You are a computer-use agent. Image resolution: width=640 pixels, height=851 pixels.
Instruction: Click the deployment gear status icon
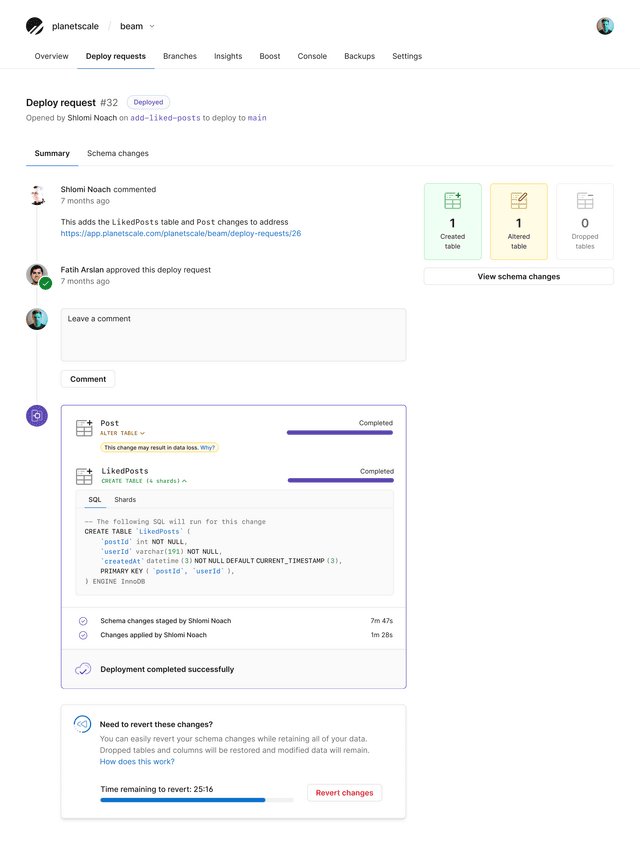coord(36,415)
